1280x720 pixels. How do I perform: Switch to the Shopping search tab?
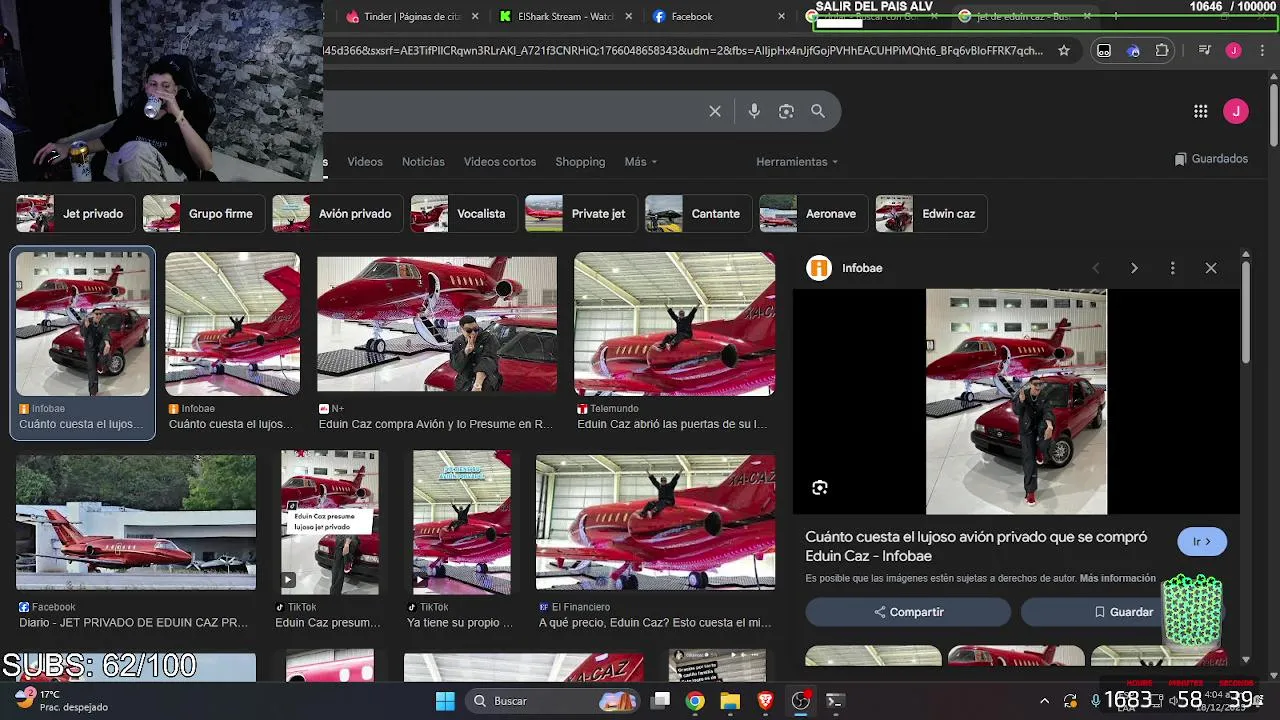coord(580,161)
